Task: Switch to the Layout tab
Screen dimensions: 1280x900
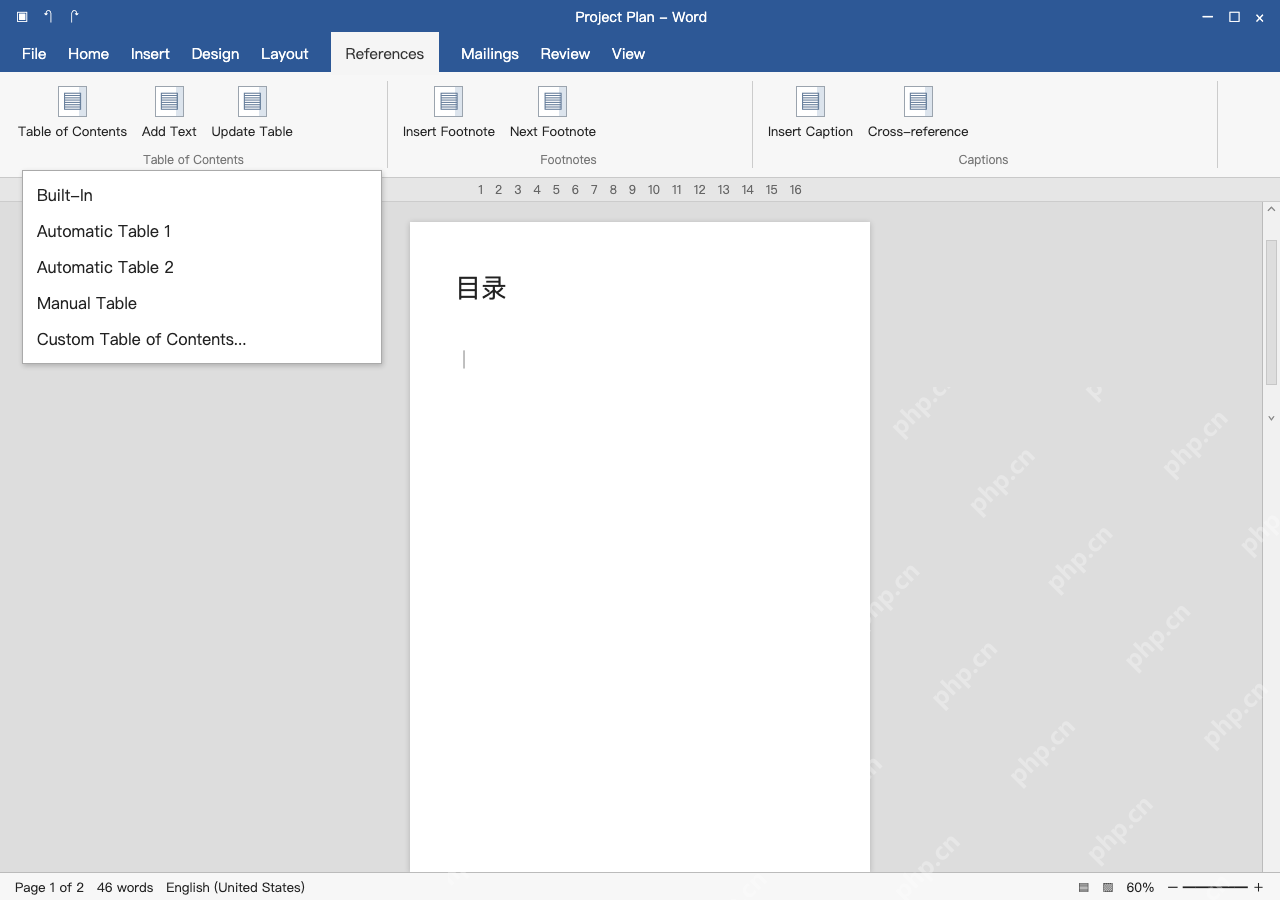Action: [285, 54]
